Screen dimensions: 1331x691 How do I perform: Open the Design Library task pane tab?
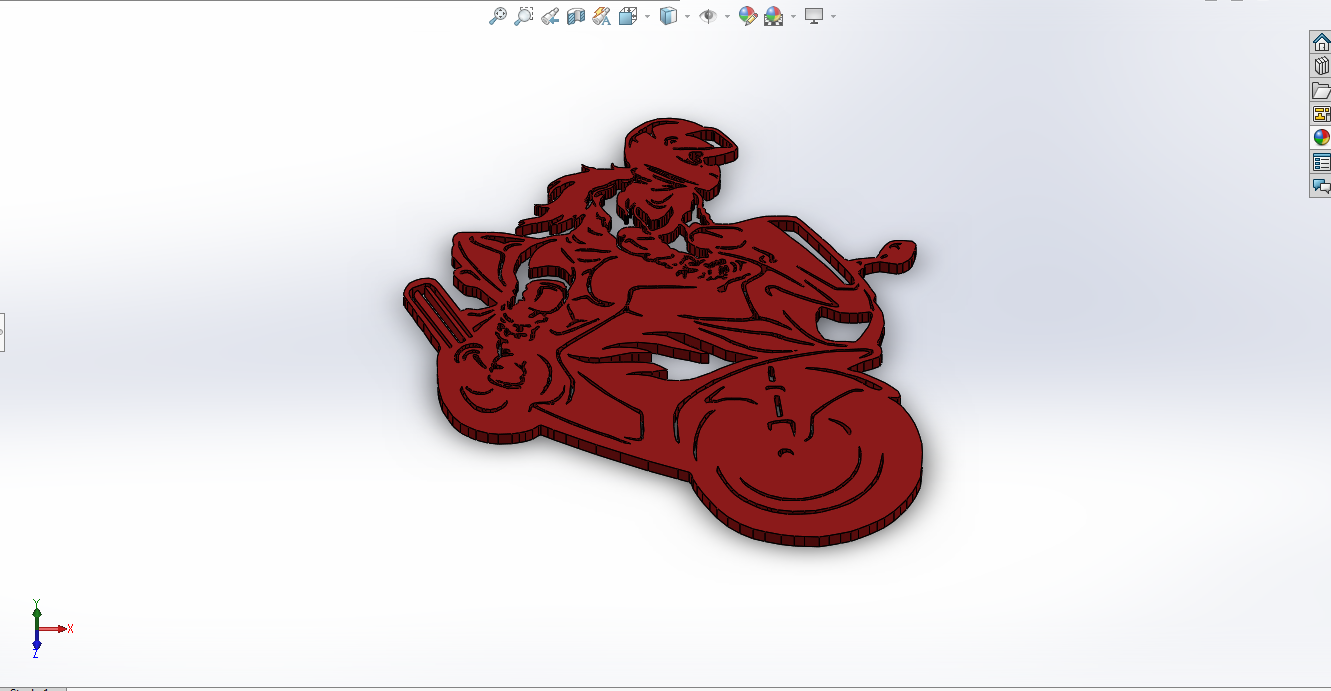(1321, 66)
